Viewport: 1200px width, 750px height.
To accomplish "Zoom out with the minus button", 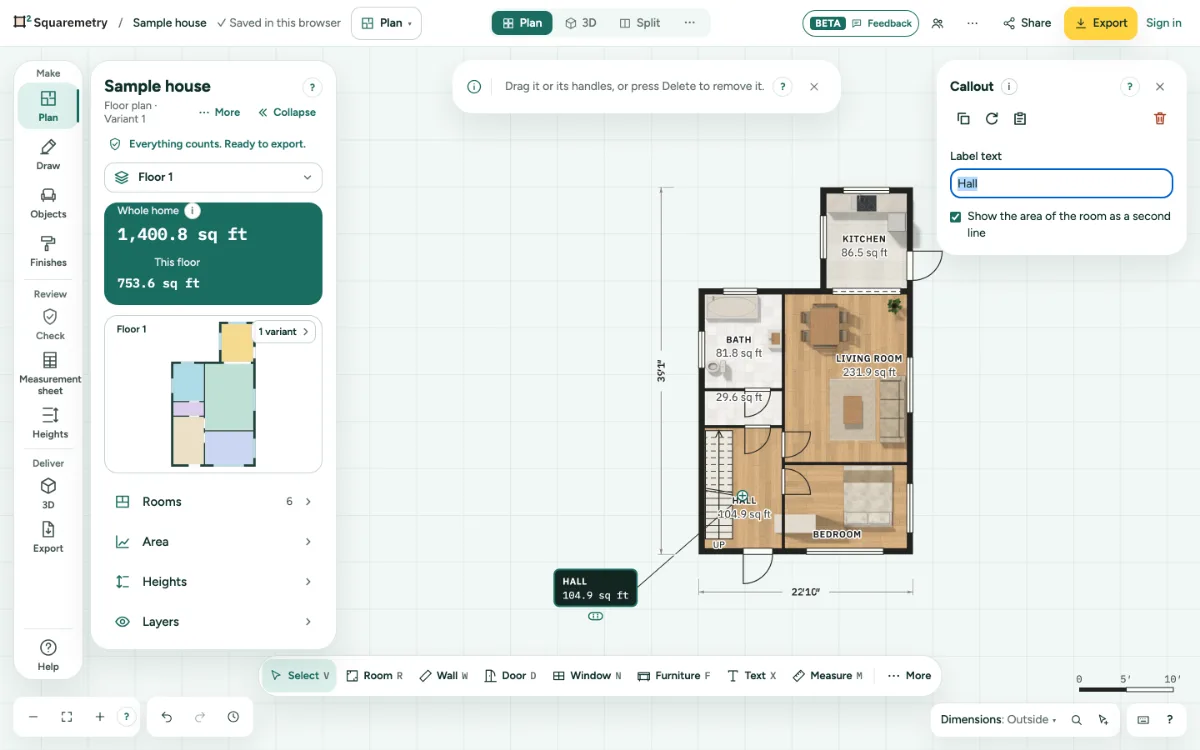I will [x=33, y=717].
